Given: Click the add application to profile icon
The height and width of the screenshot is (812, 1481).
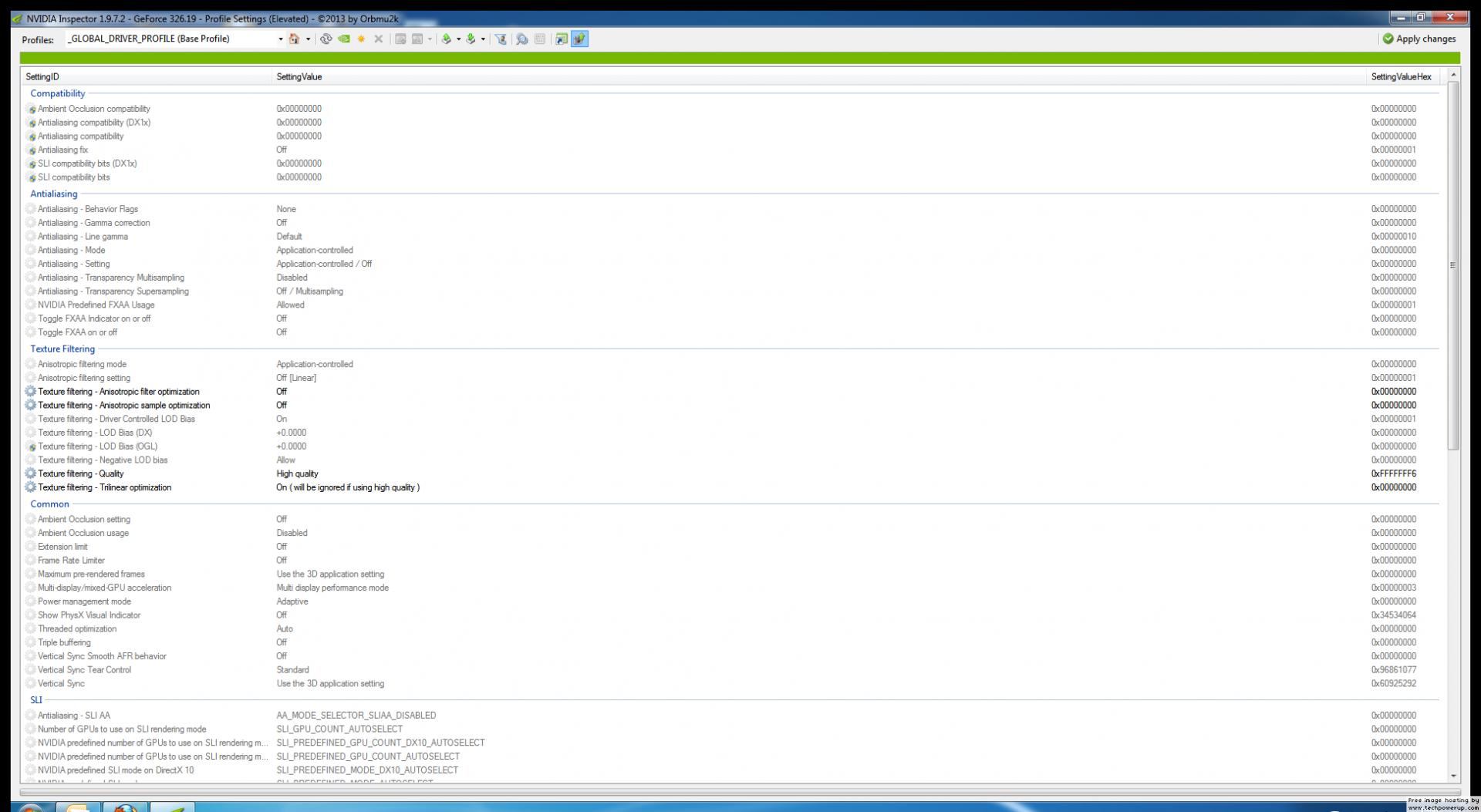Looking at the screenshot, I should [400, 39].
